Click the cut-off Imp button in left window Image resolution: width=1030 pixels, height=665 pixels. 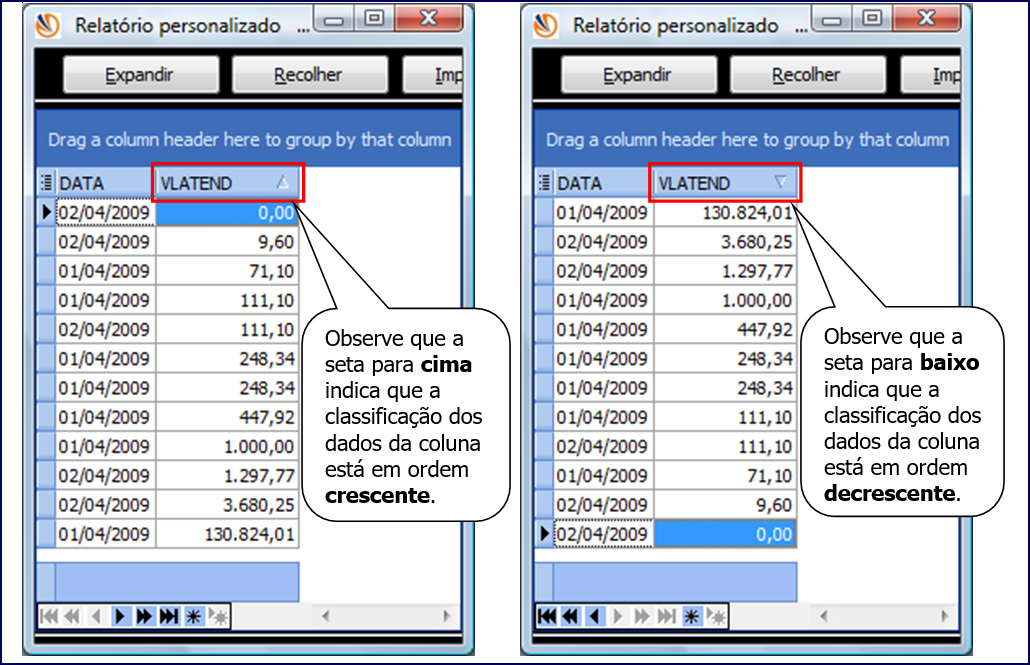pos(434,75)
